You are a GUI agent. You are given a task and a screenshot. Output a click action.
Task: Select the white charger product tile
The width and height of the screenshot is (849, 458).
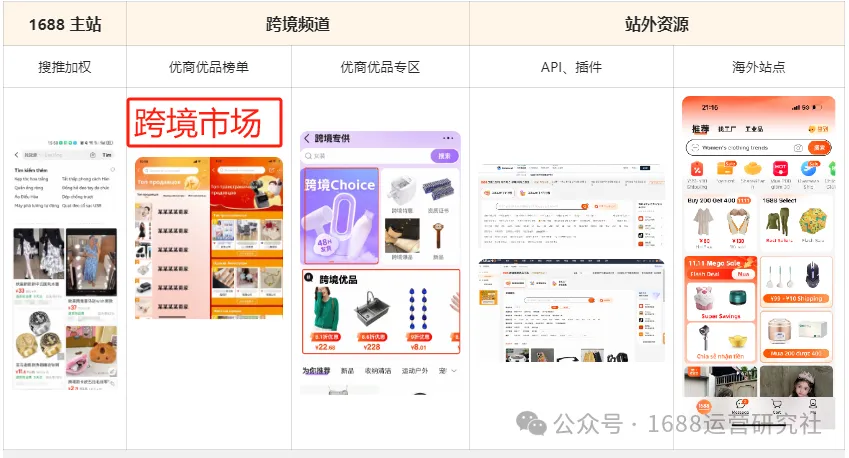coord(401,192)
